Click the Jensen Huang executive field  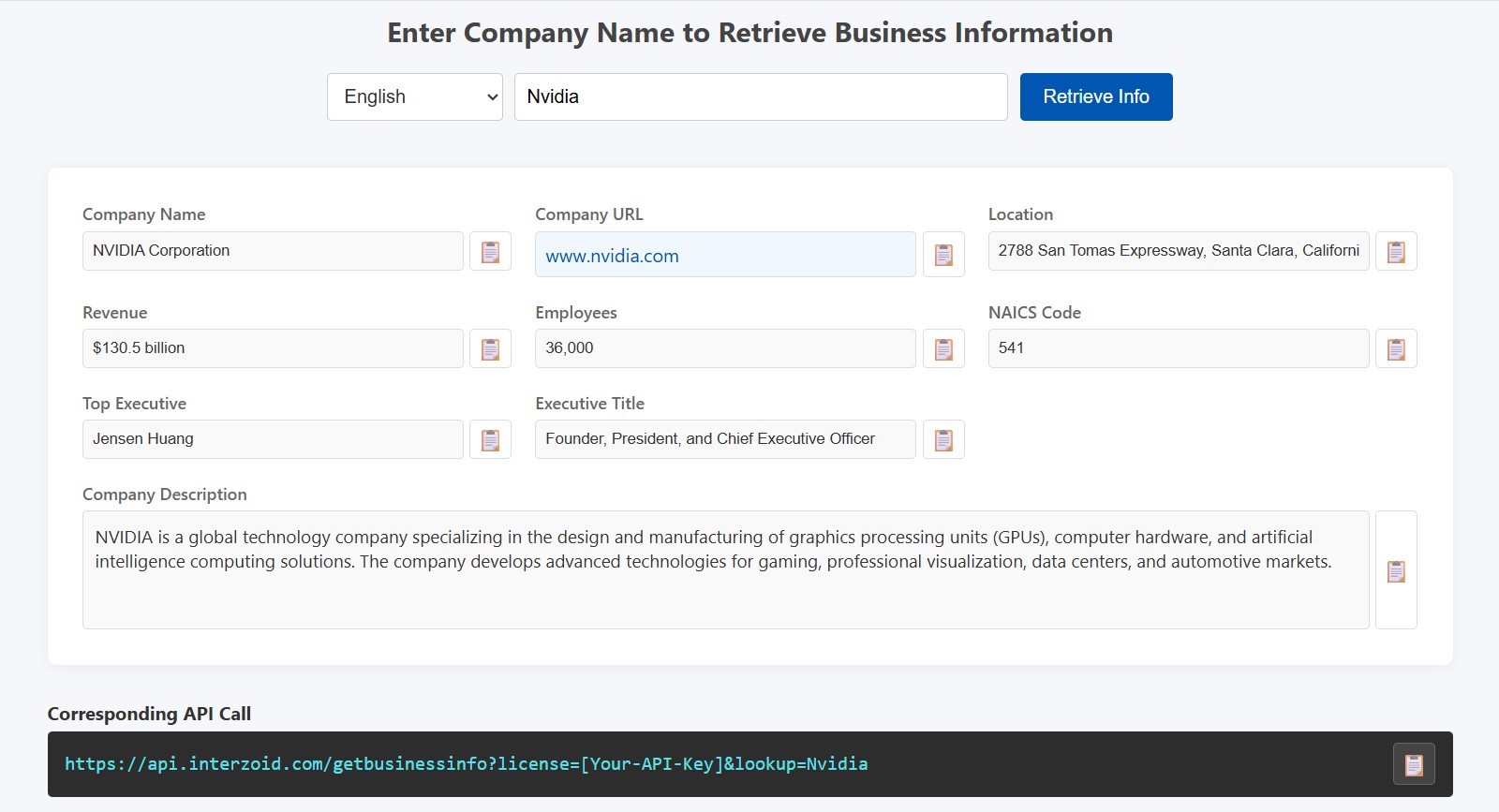pyautogui.click(x=273, y=439)
